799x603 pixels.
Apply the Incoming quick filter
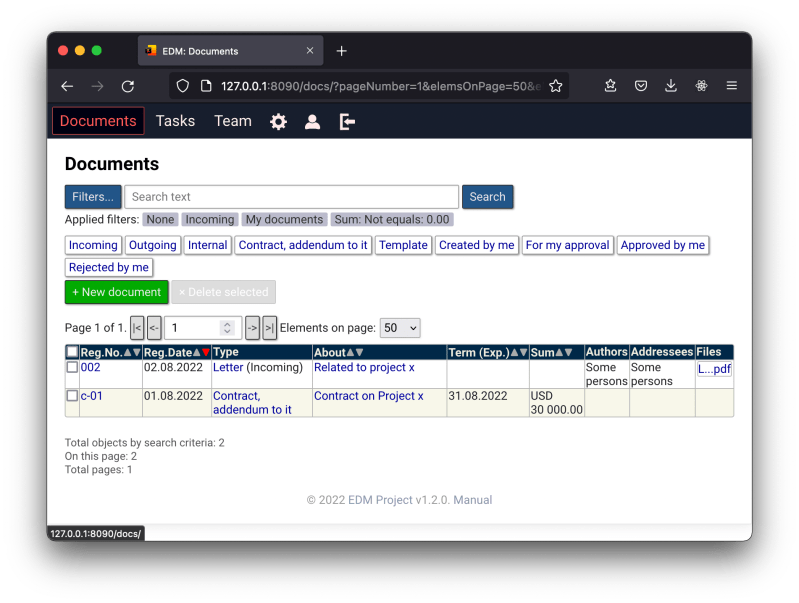93,245
